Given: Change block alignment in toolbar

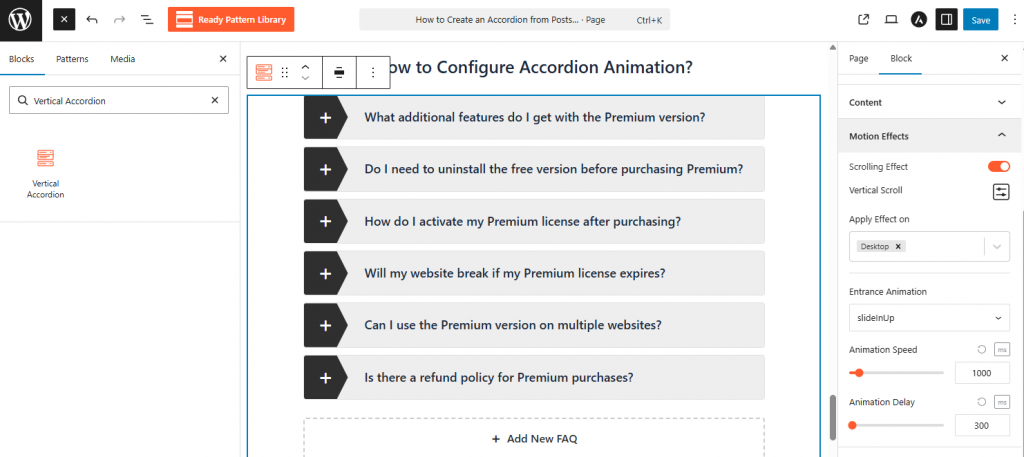Looking at the screenshot, I should point(339,72).
